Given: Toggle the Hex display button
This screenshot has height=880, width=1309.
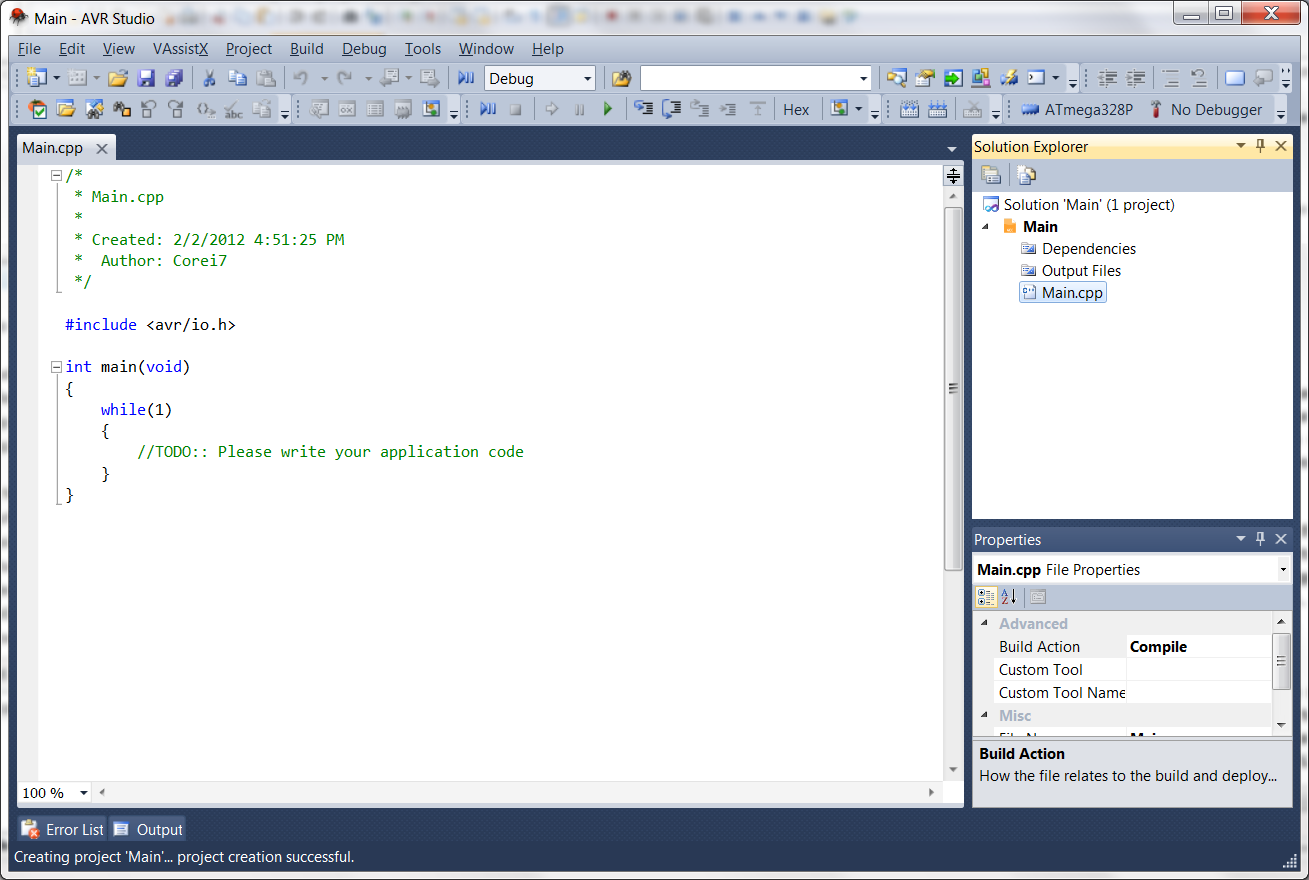Looking at the screenshot, I should (x=796, y=110).
